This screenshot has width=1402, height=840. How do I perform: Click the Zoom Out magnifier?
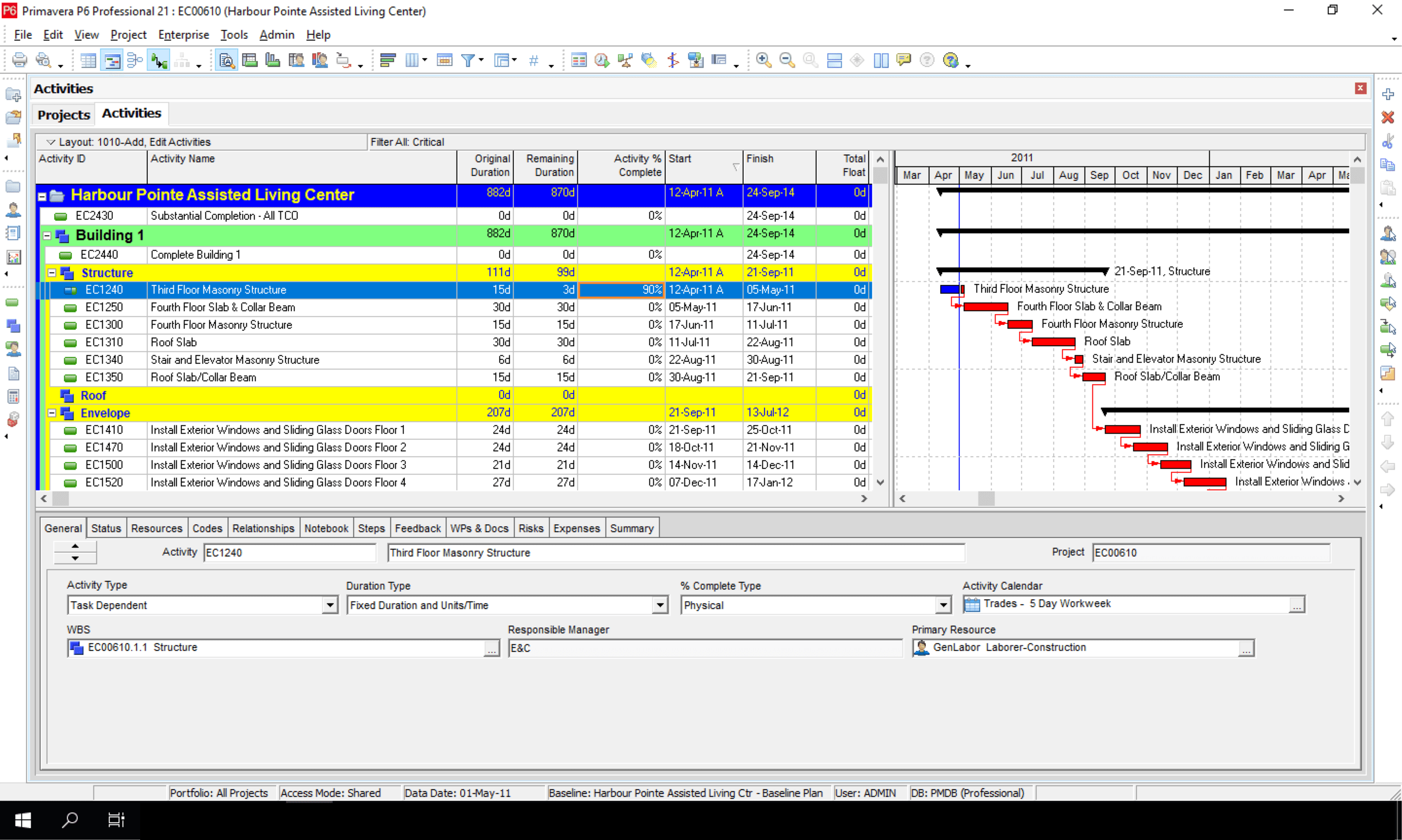coord(787,60)
